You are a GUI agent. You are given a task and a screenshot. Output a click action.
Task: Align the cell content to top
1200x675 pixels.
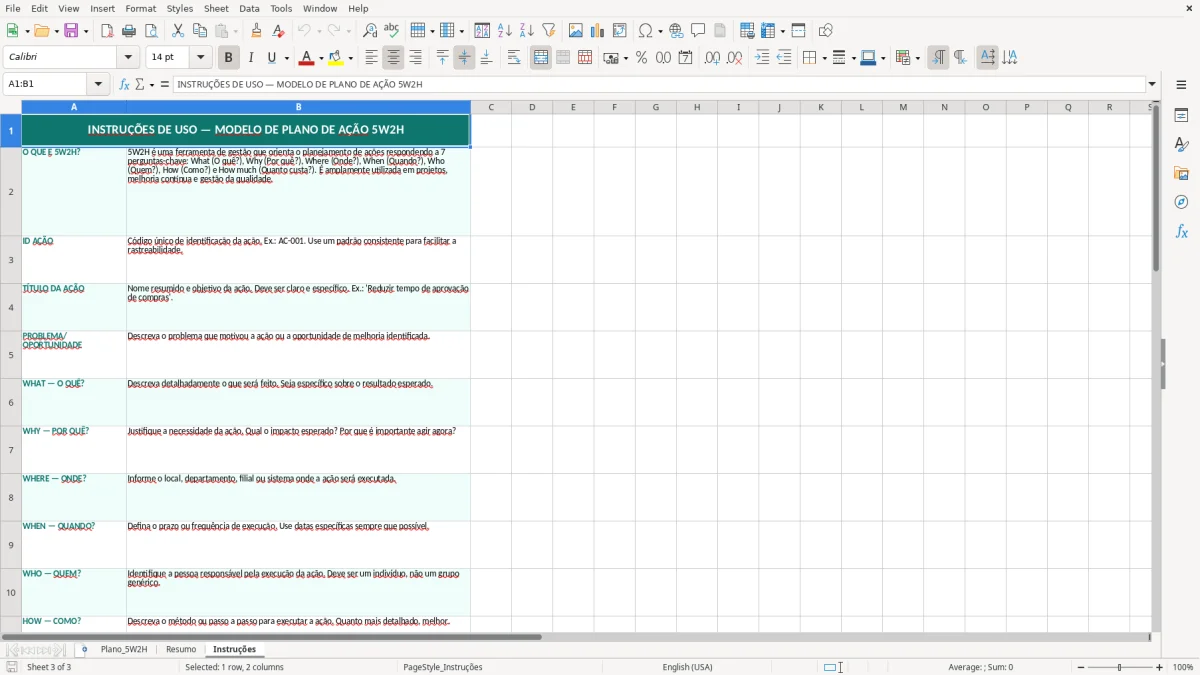[x=442, y=58]
